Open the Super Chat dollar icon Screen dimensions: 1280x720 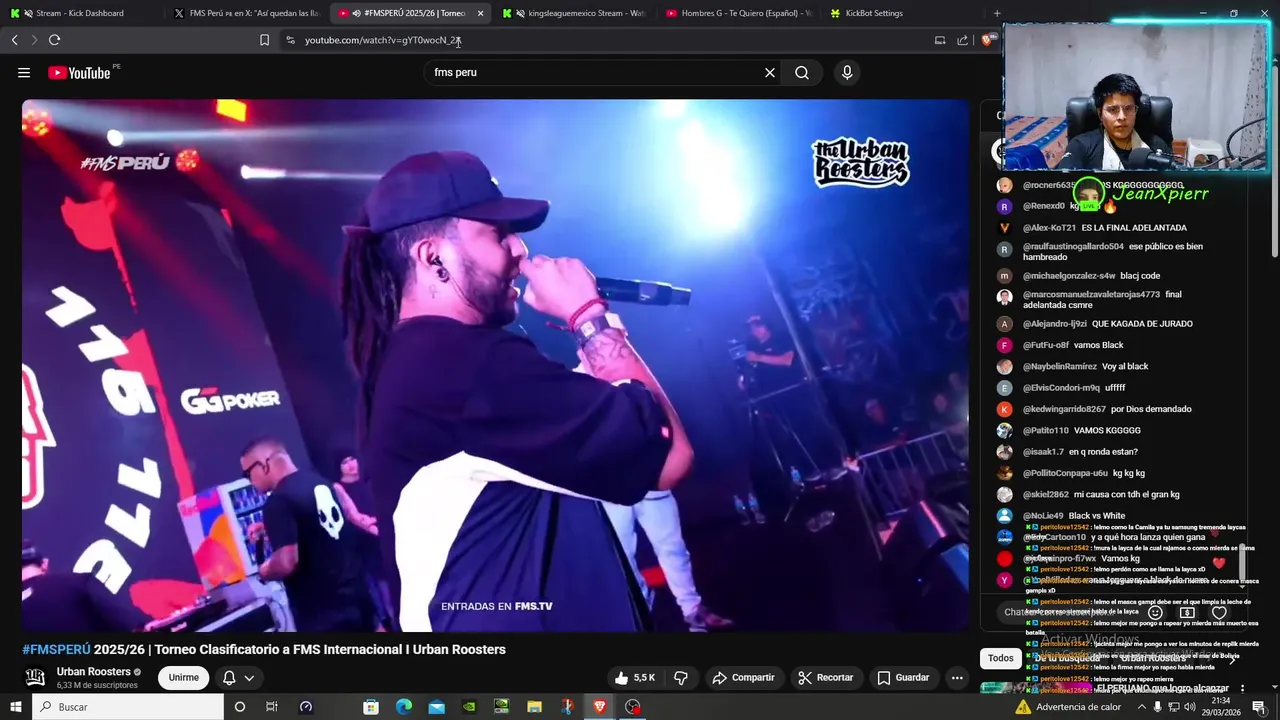(1187, 612)
